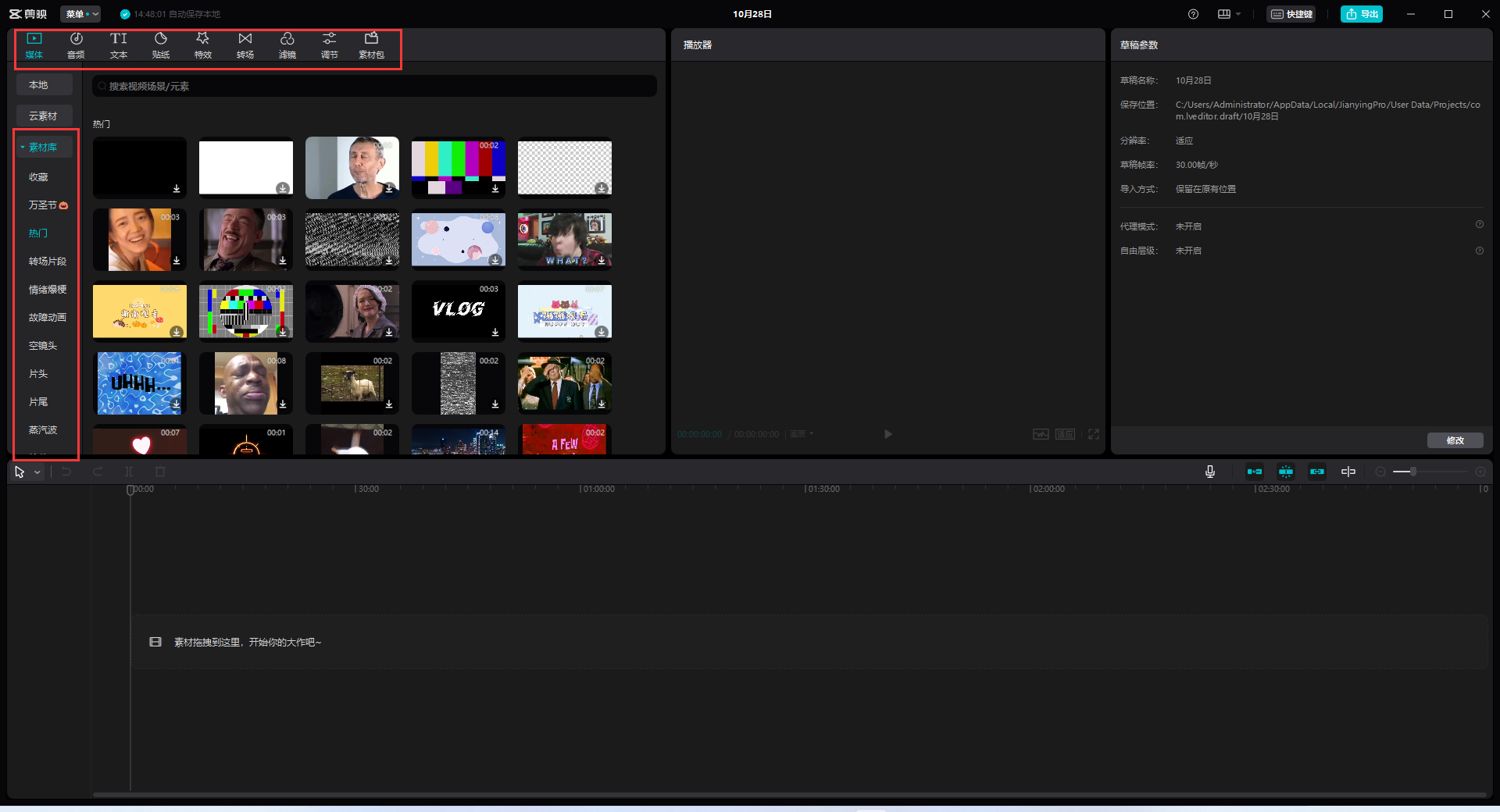Viewport: 1500px width, 812px height.
Task: Select the VLOG title clip thumbnail
Action: point(459,311)
